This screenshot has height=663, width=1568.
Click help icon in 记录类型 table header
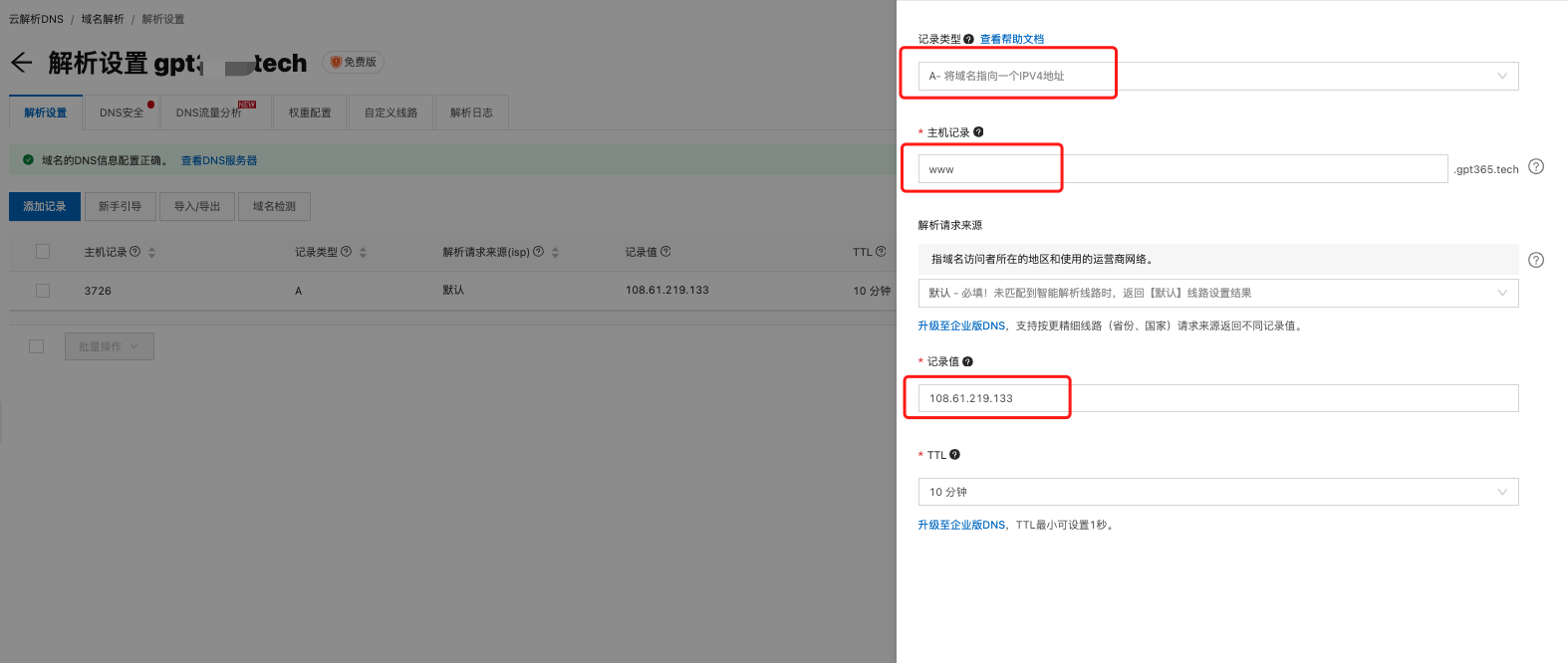[347, 252]
